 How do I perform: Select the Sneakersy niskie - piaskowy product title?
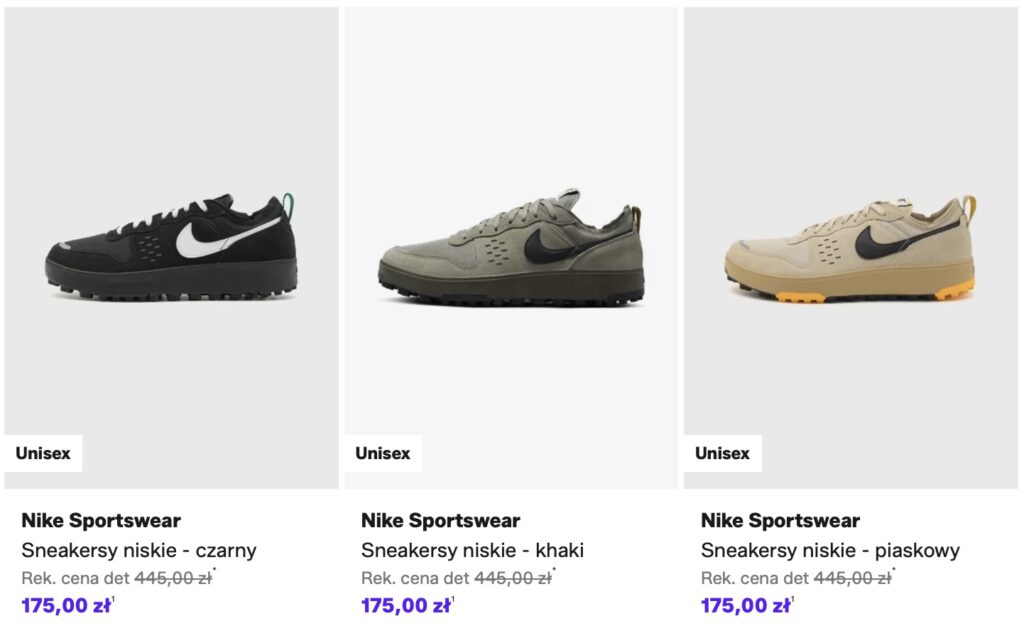coord(830,550)
